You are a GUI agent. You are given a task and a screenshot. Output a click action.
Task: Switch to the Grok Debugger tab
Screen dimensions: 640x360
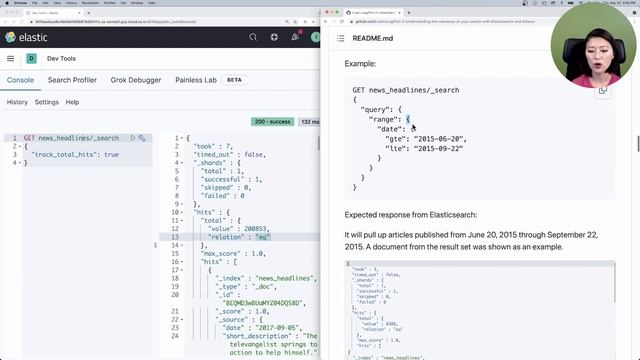[x=136, y=80]
